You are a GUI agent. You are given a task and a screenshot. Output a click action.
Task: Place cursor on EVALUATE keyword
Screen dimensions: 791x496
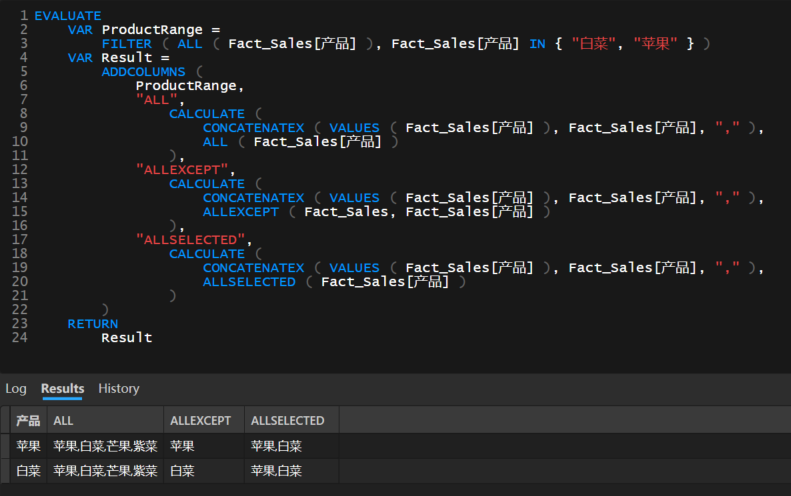[68, 16]
